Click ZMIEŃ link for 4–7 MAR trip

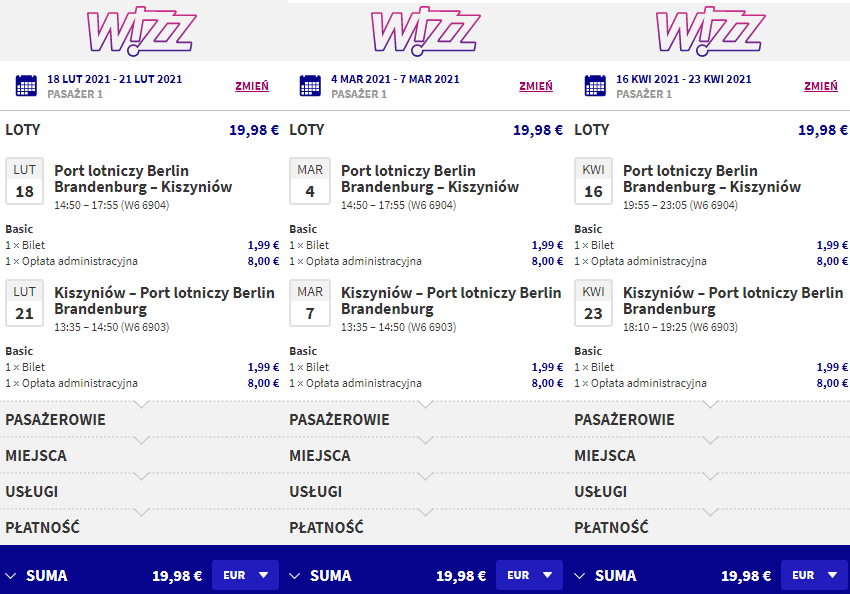click(536, 86)
